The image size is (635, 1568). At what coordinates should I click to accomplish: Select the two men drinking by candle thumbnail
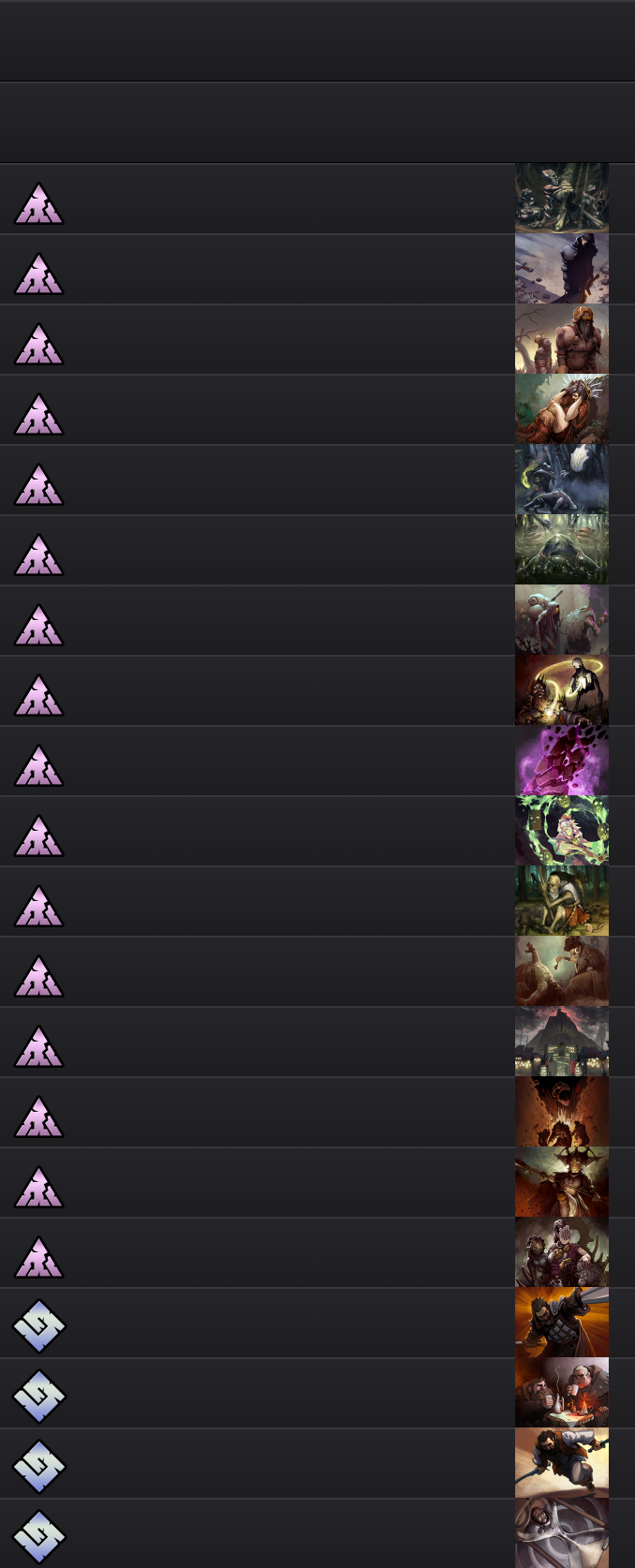[562, 1393]
